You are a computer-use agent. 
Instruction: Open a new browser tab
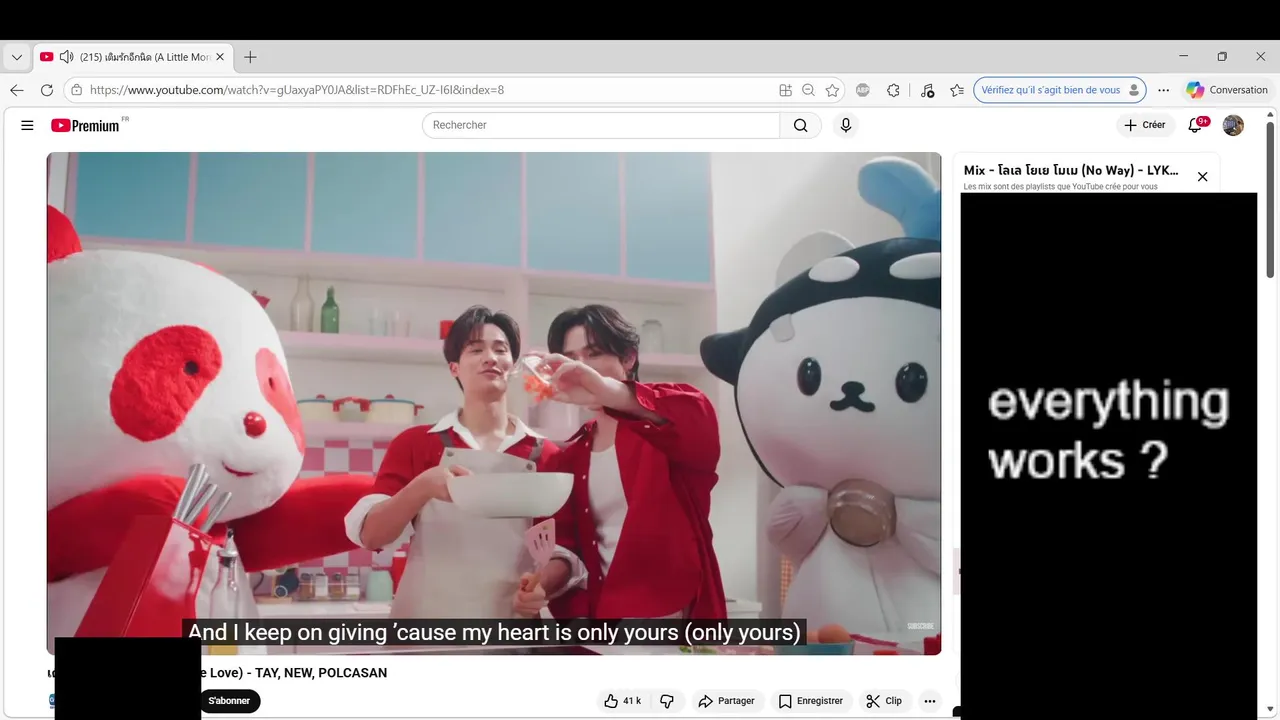click(x=250, y=57)
